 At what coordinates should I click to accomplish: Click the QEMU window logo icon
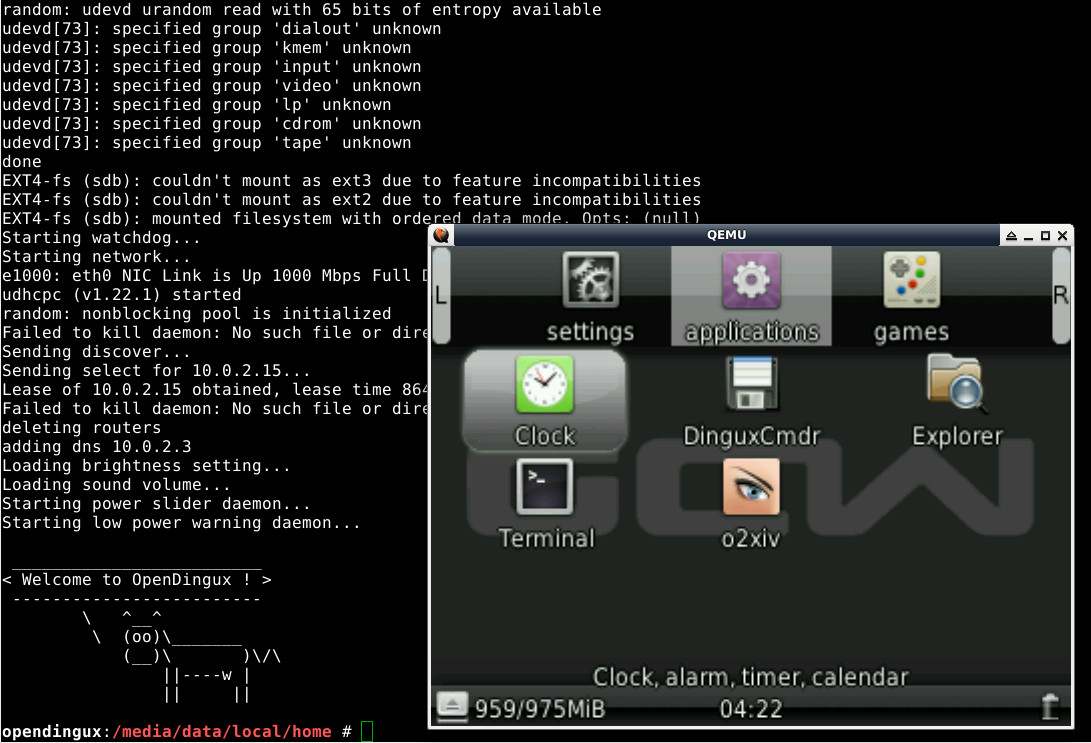pos(441,236)
